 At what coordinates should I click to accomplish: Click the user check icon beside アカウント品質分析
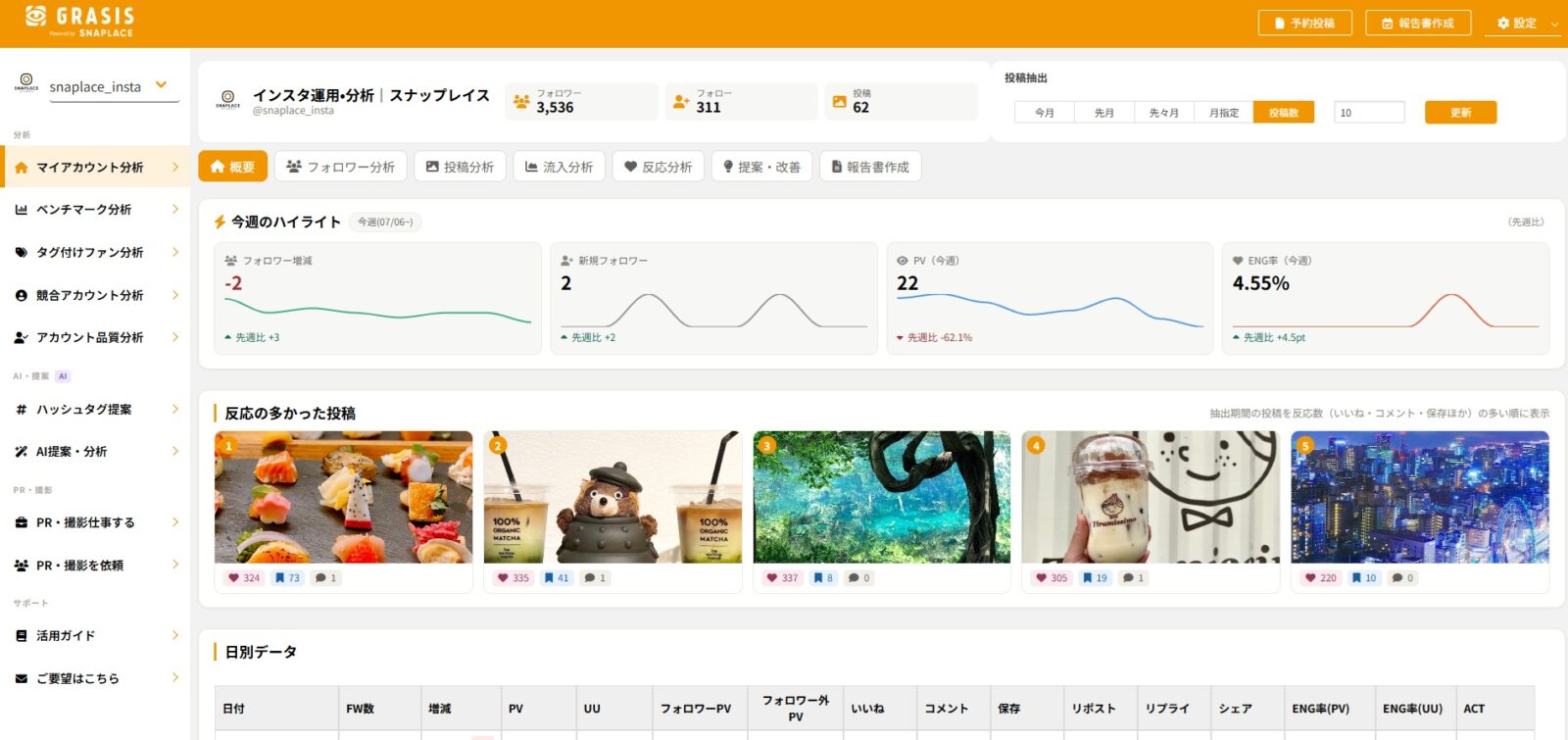tap(21, 337)
